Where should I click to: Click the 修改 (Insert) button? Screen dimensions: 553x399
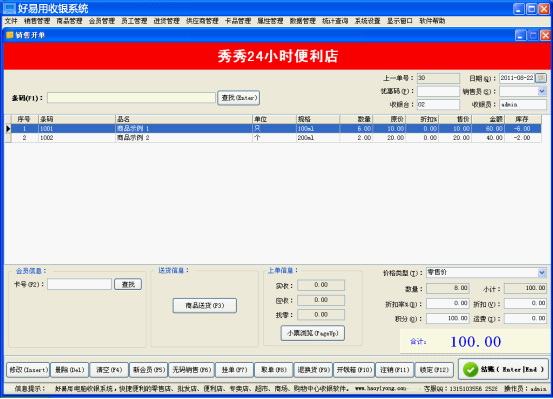coord(28,370)
